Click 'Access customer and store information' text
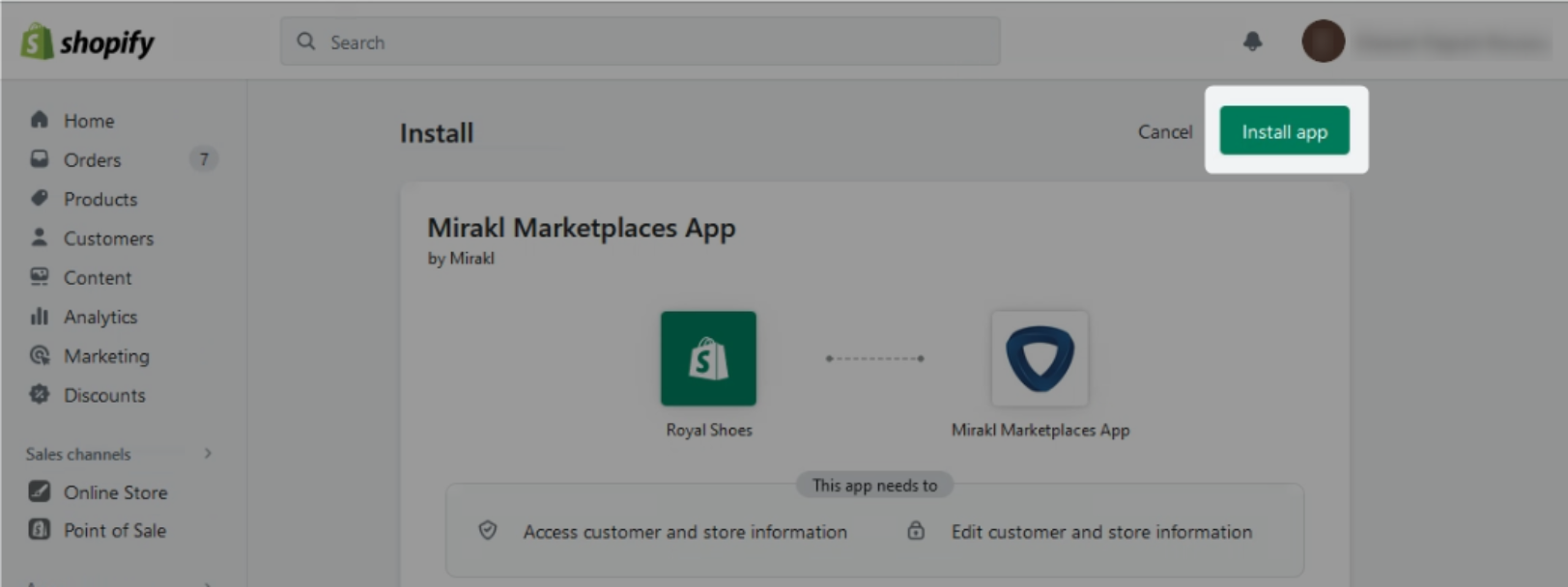The width and height of the screenshot is (1568, 587). tap(685, 532)
